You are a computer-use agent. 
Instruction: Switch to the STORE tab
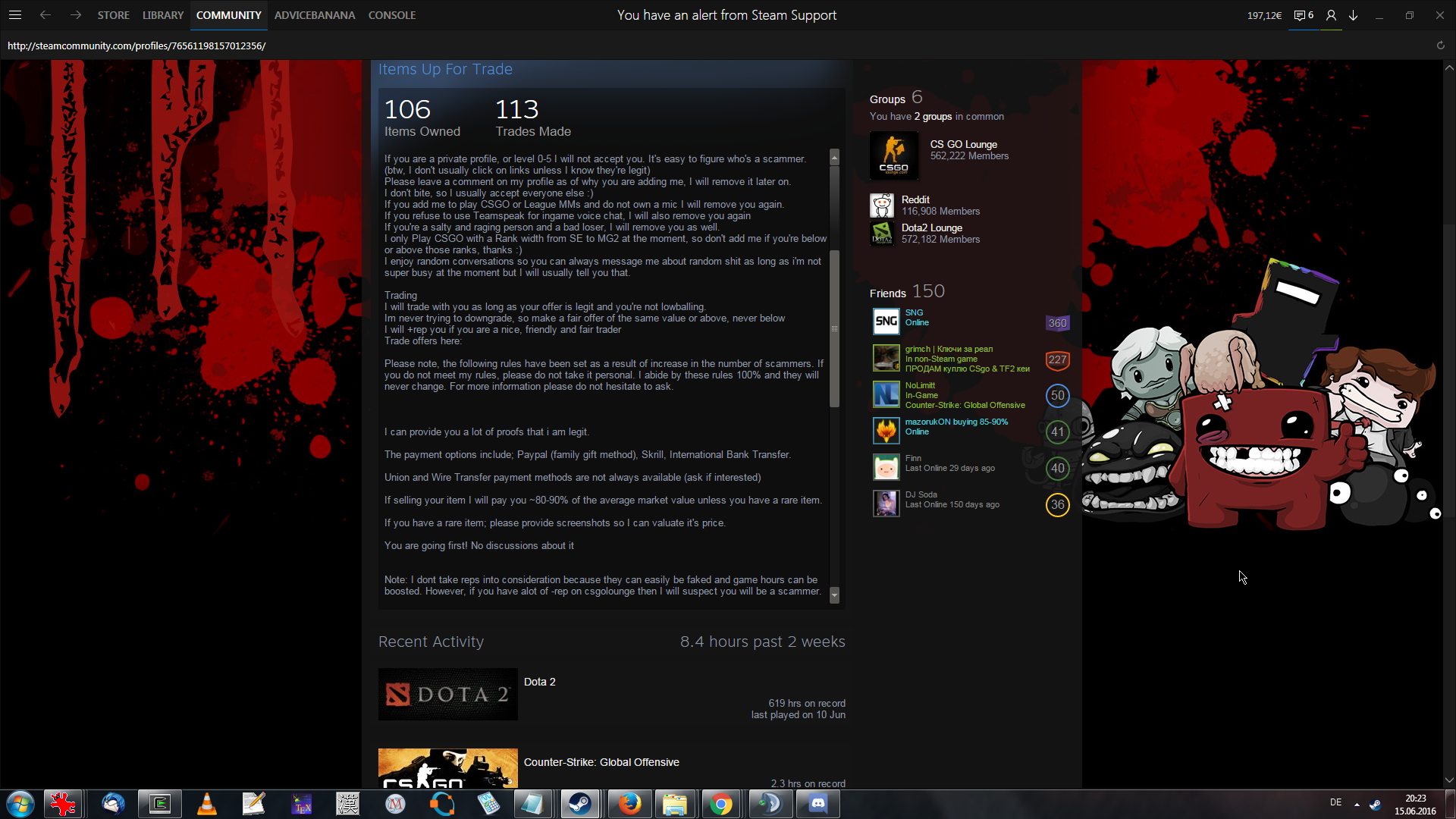coord(113,15)
